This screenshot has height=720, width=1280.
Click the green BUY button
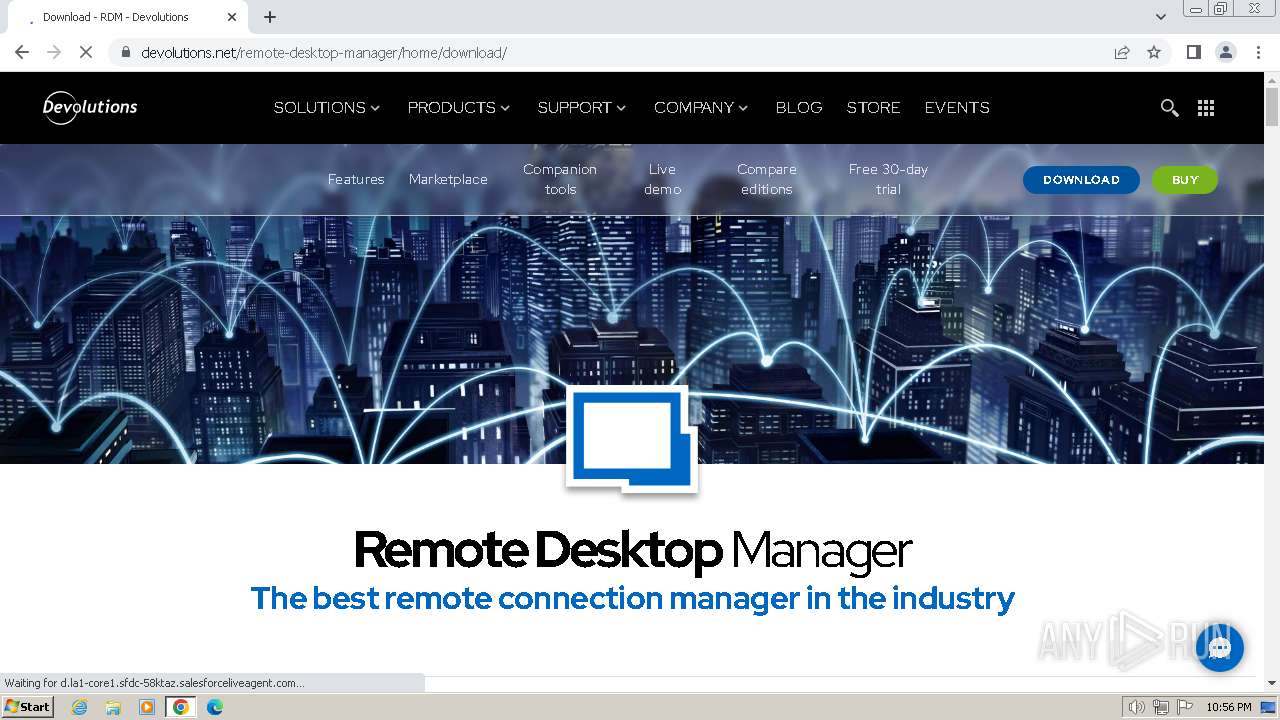[x=1185, y=180]
